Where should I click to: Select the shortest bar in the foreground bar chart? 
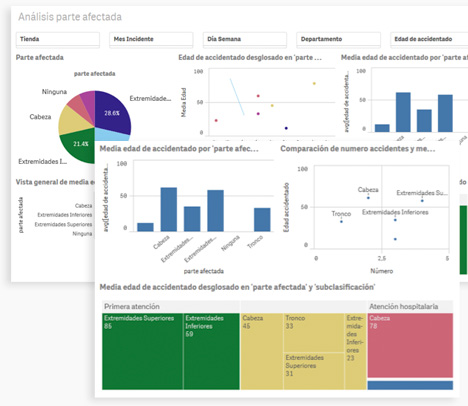point(145,227)
